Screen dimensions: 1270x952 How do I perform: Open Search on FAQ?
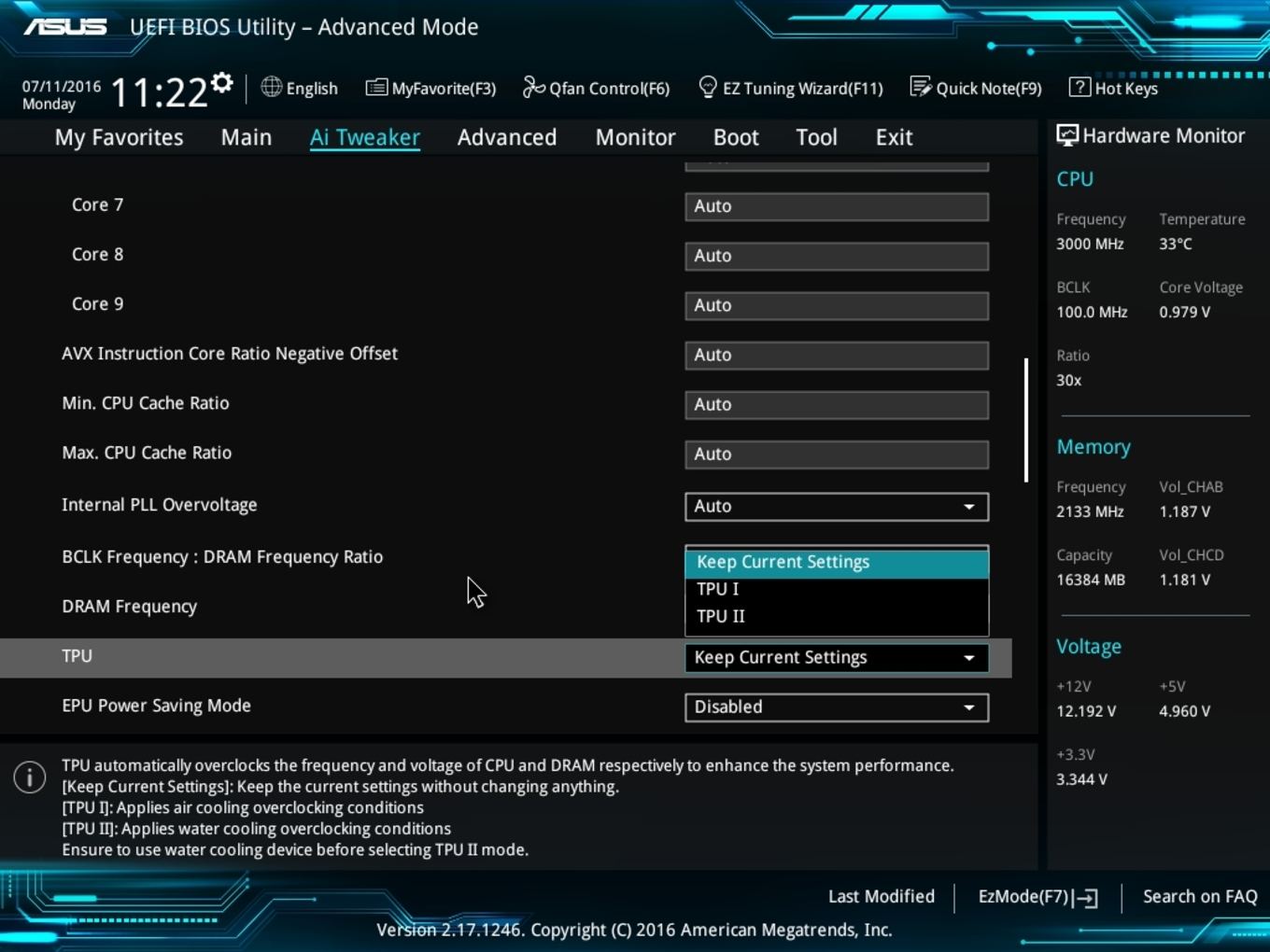pyautogui.click(x=1200, y=897)
